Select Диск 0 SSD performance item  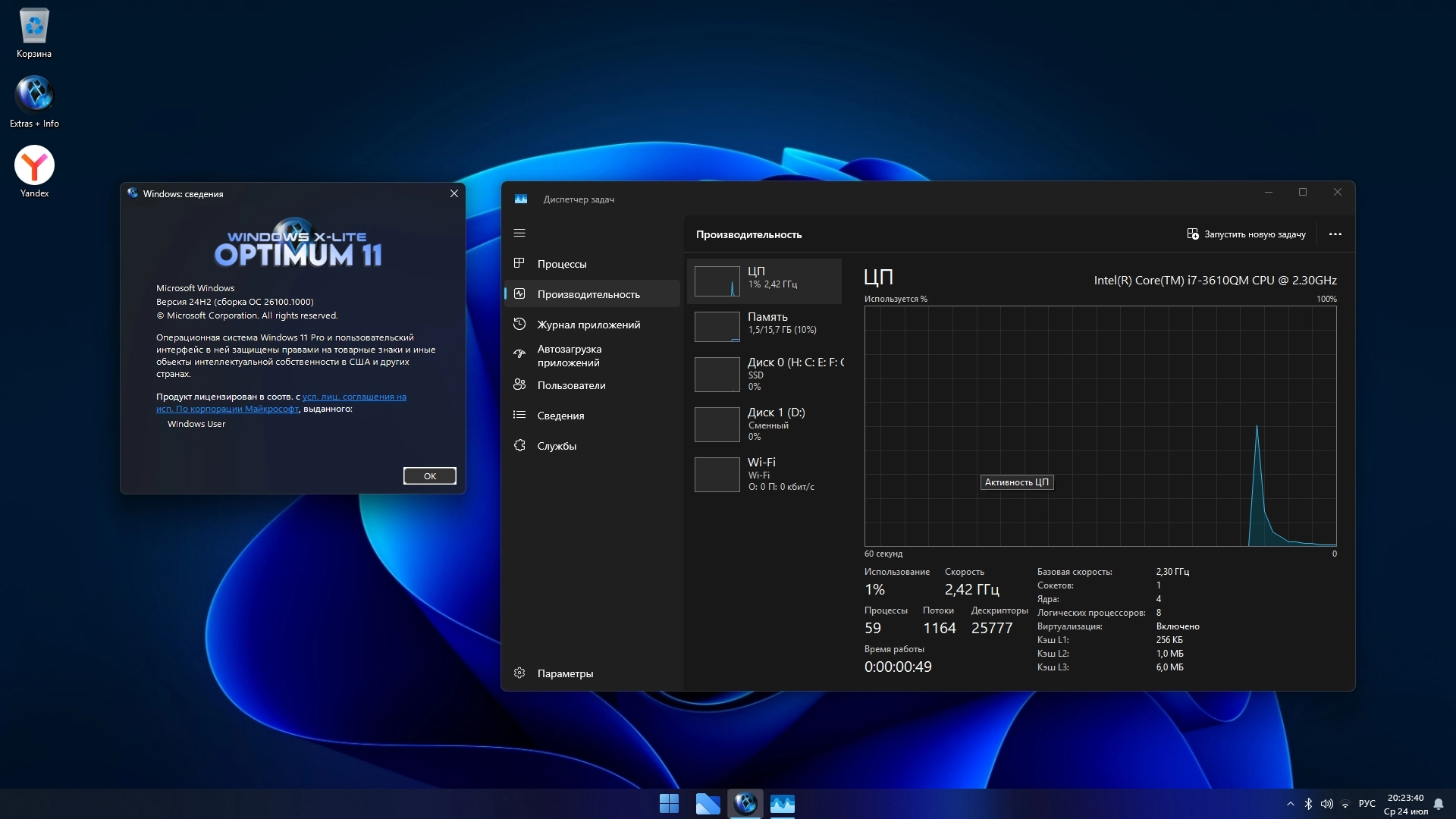pyautogui.click(x=765, y=374)
